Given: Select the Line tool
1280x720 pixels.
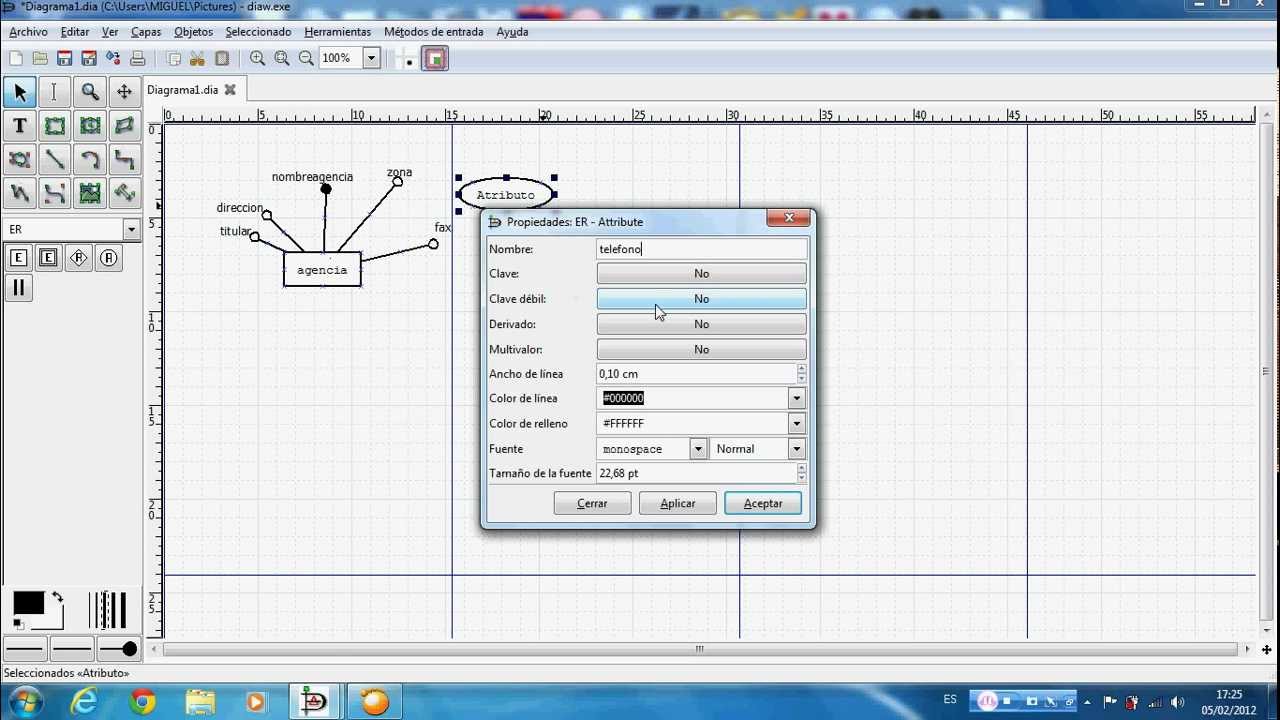Looking at the screenshot, I should (55, 159).
